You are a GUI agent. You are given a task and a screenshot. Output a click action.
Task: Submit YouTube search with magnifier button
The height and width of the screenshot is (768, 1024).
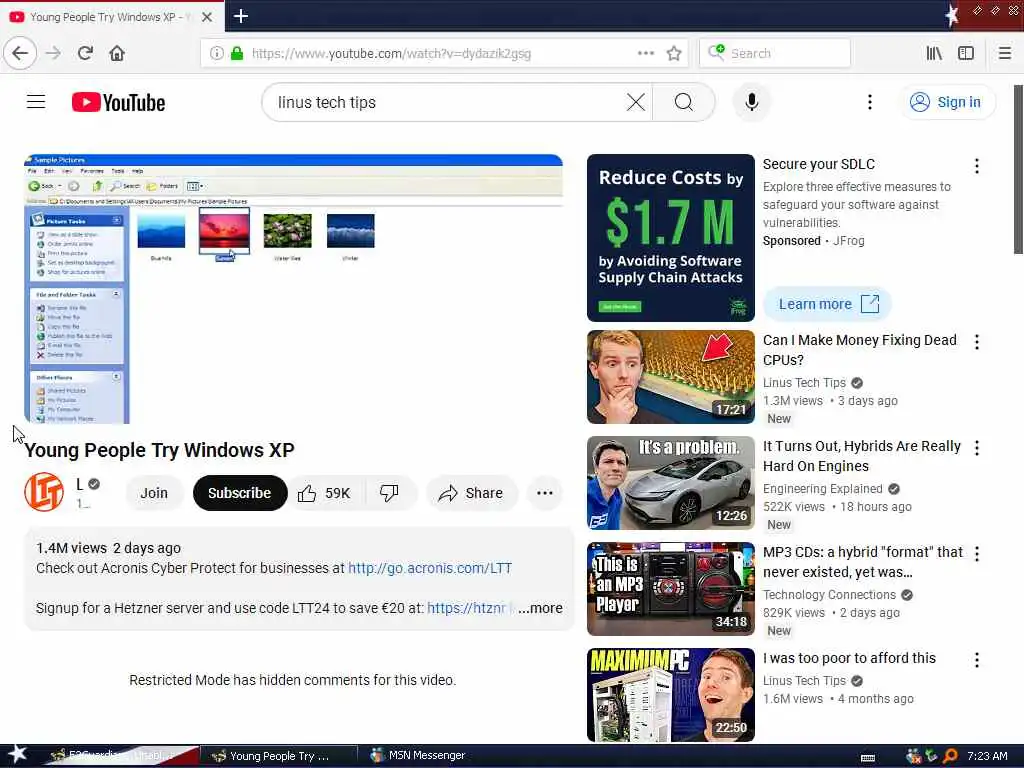pos(684,102)
